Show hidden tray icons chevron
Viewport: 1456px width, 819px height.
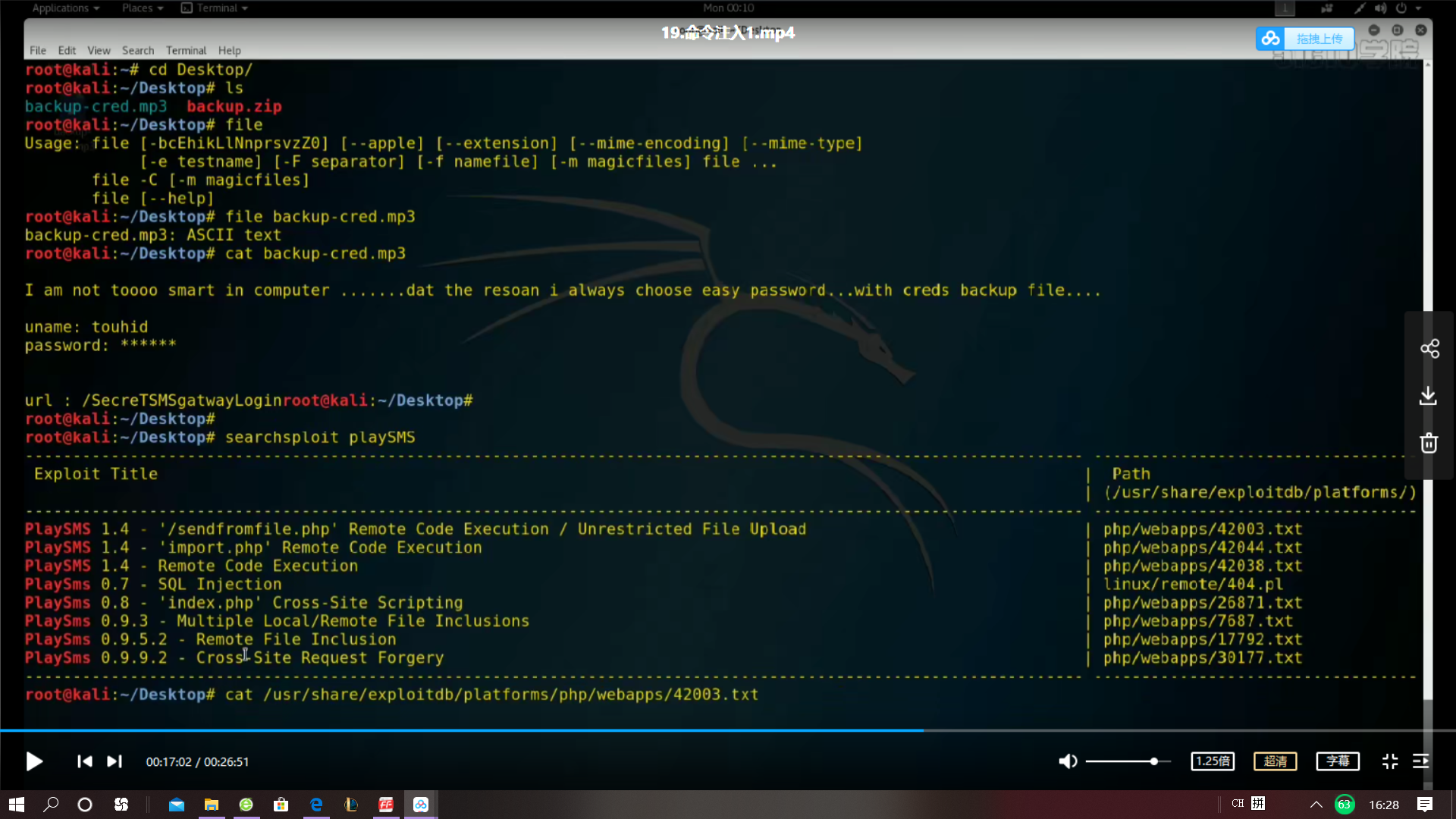(x=1316, y=805)
